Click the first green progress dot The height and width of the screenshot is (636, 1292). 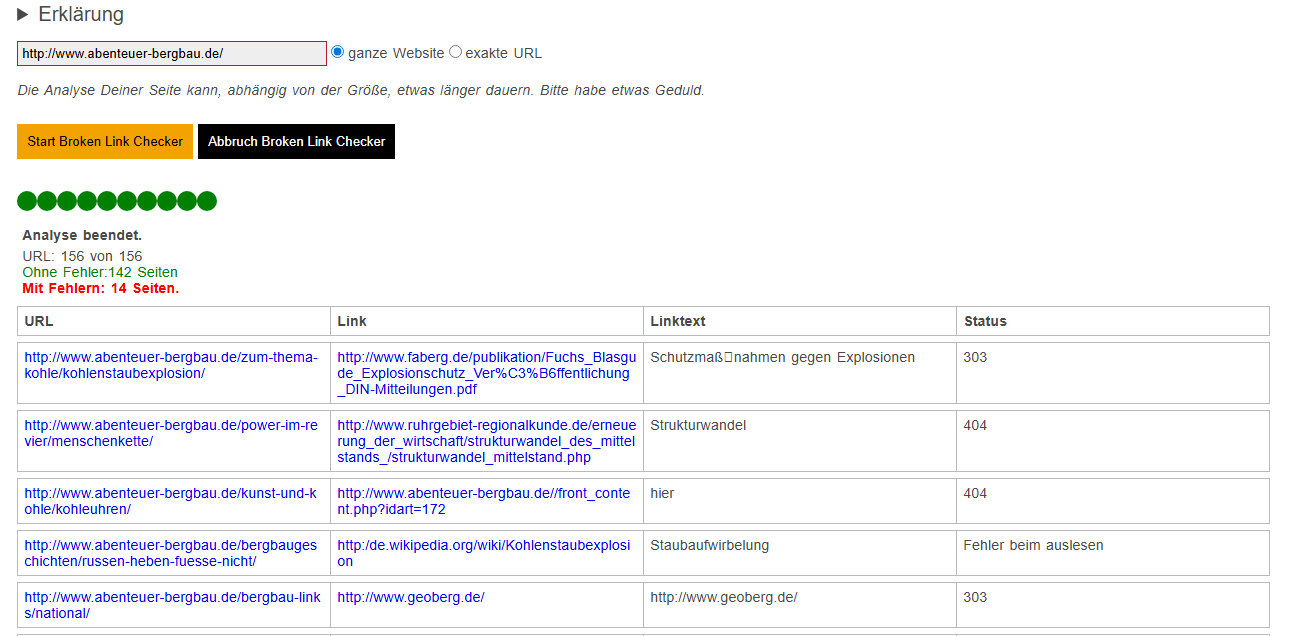click(x=27, y=201)
